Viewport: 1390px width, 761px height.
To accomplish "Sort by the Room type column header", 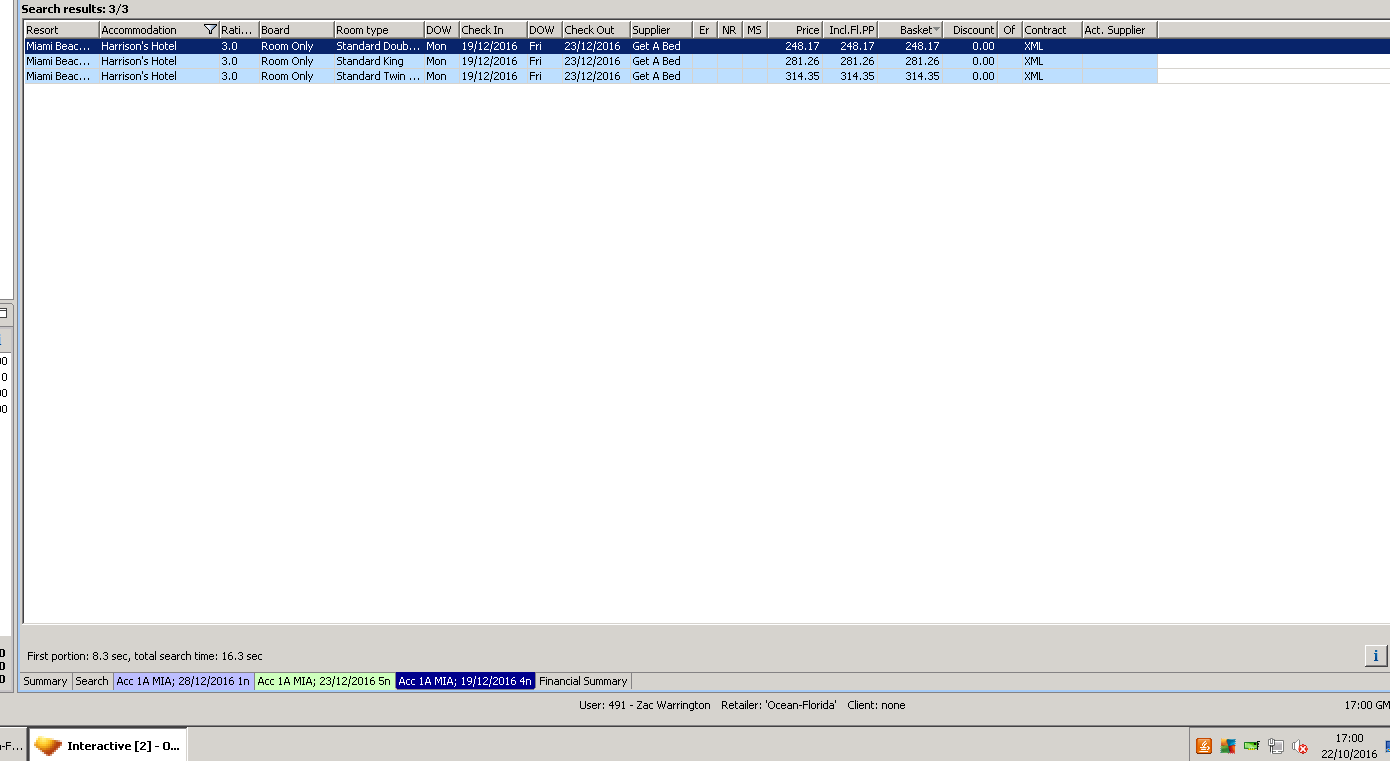I will [x=378, y=30].
